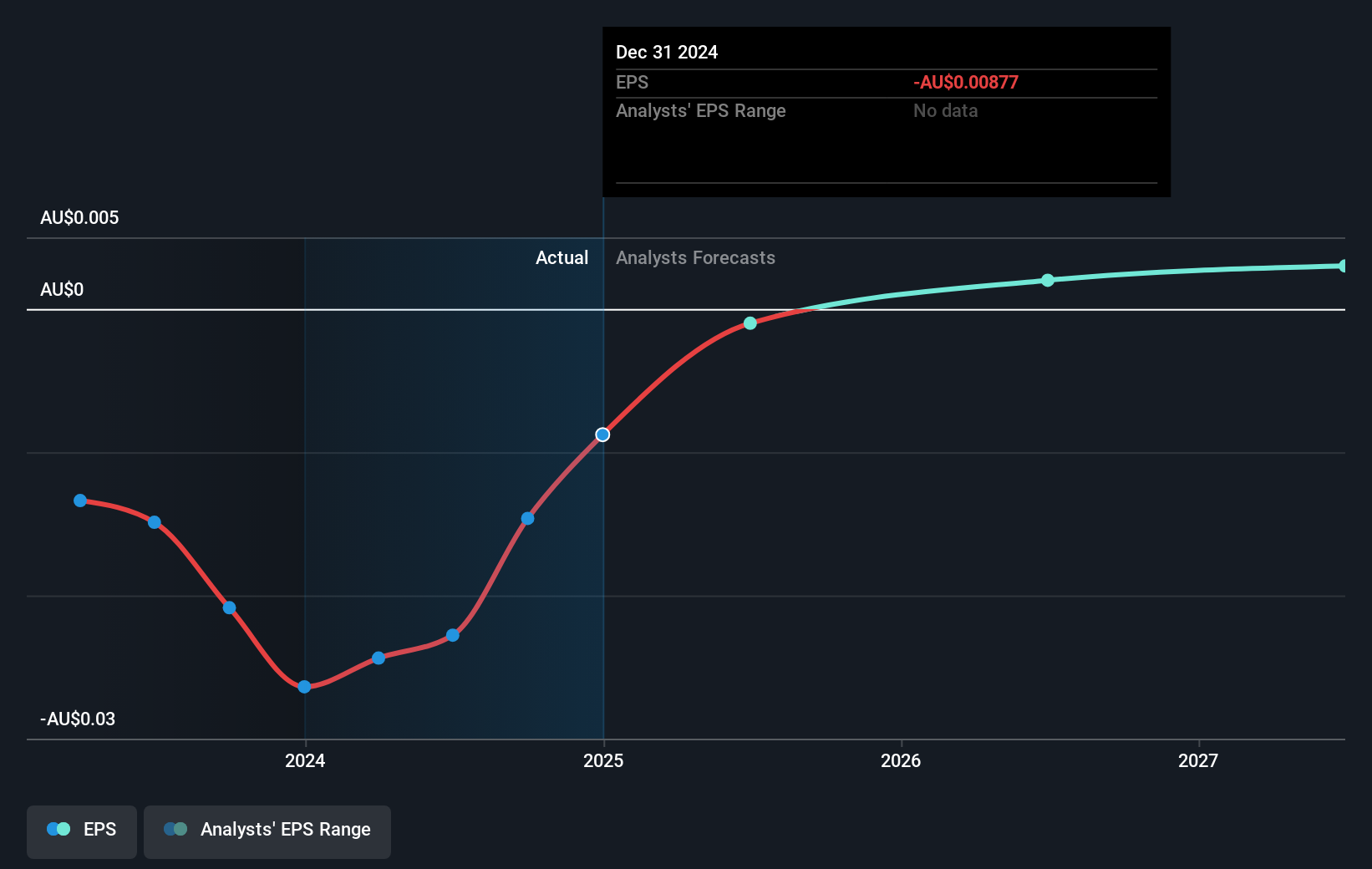Select the mid-2026 forecast data point
This screenshot has height=869, width=1372.
(1048, 280)
